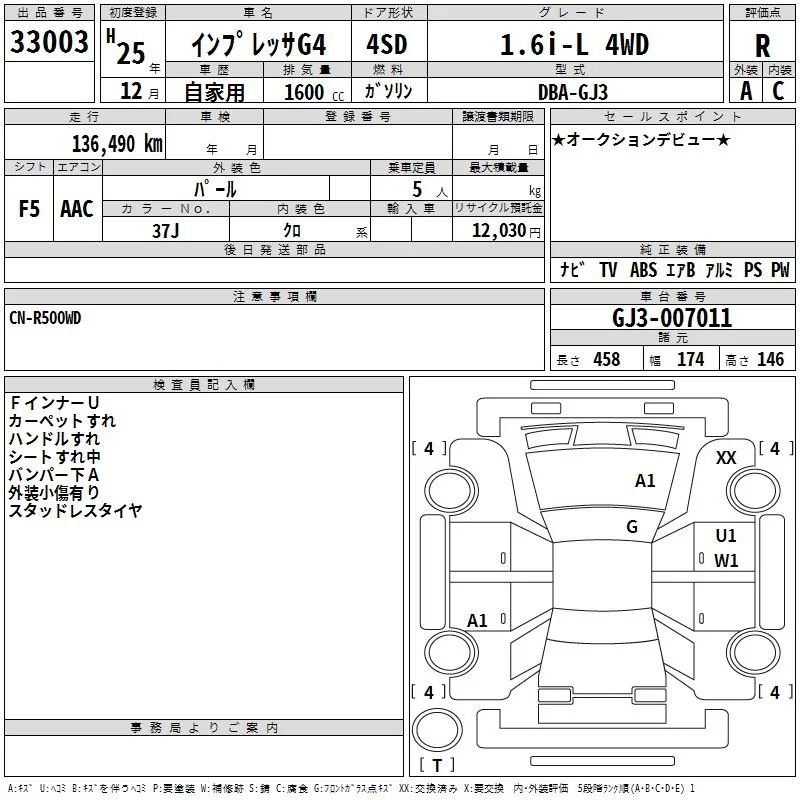The width and height of the screenshot is (800, 800).
Task: Select the スタッドレスタイヤ inspector note
Action: tap(75, 511)
